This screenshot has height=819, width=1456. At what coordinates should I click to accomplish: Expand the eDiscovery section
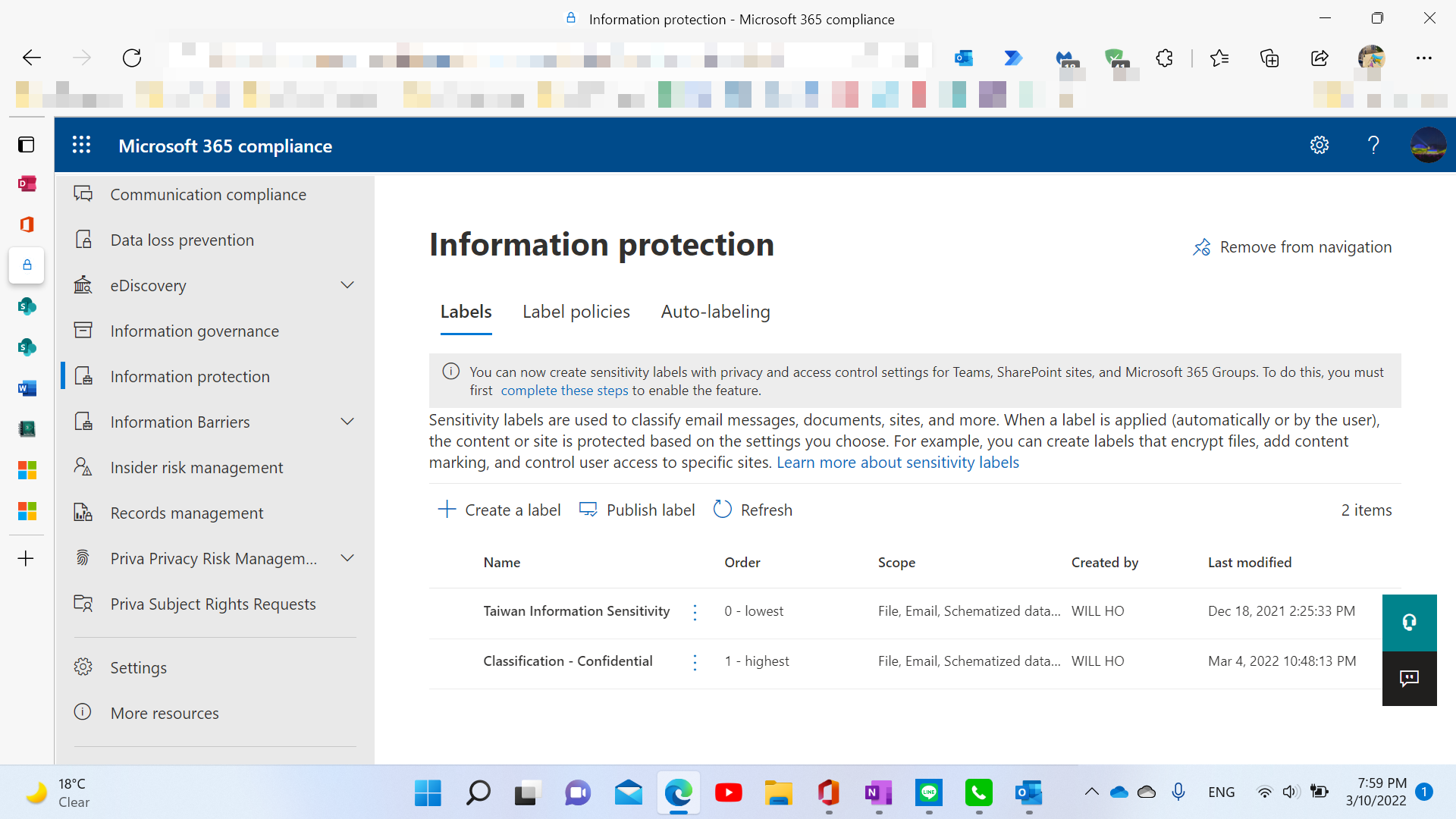[x=347, y=284]
